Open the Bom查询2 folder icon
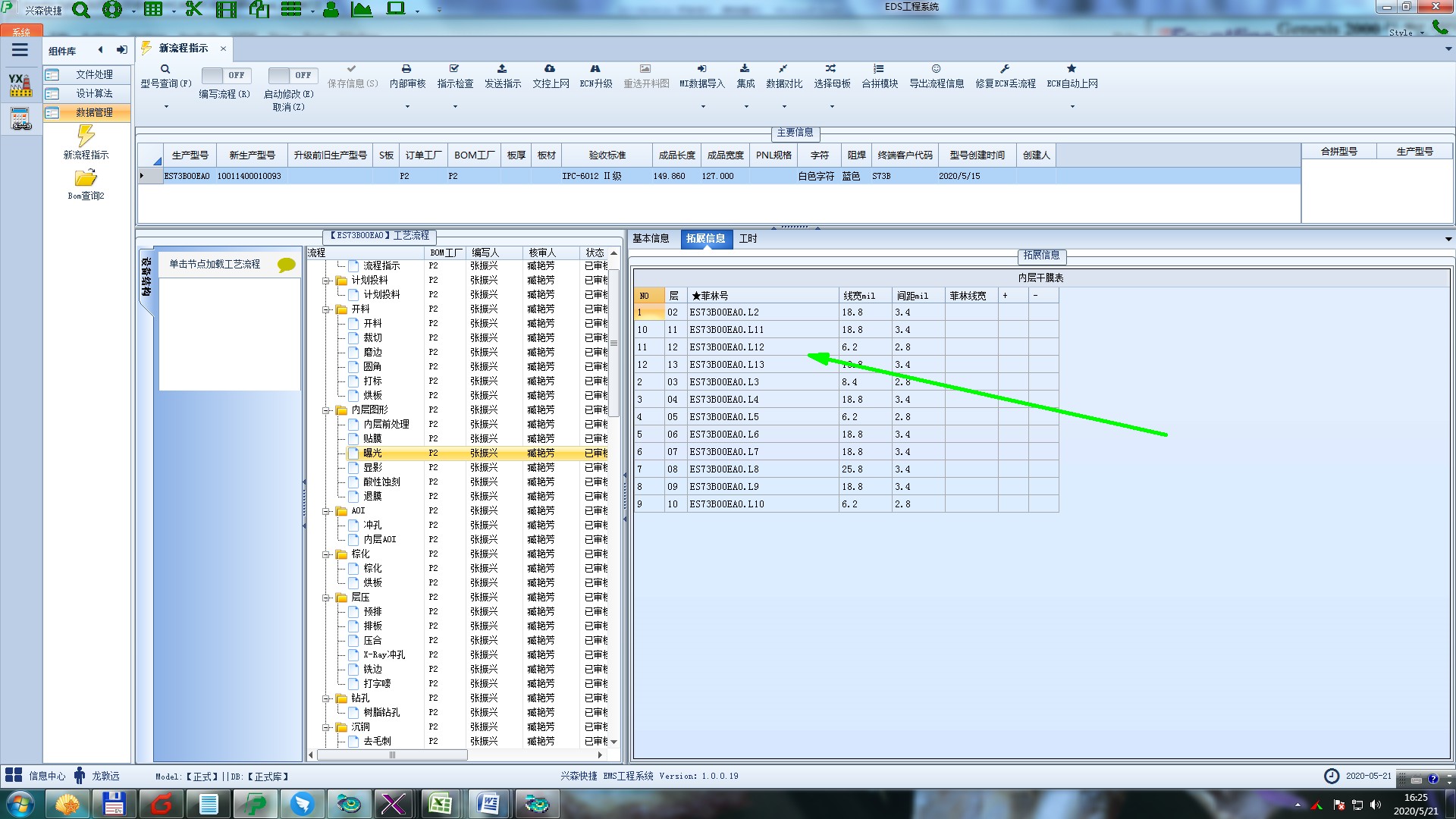The image size is (1456, 819). point(86,178)
